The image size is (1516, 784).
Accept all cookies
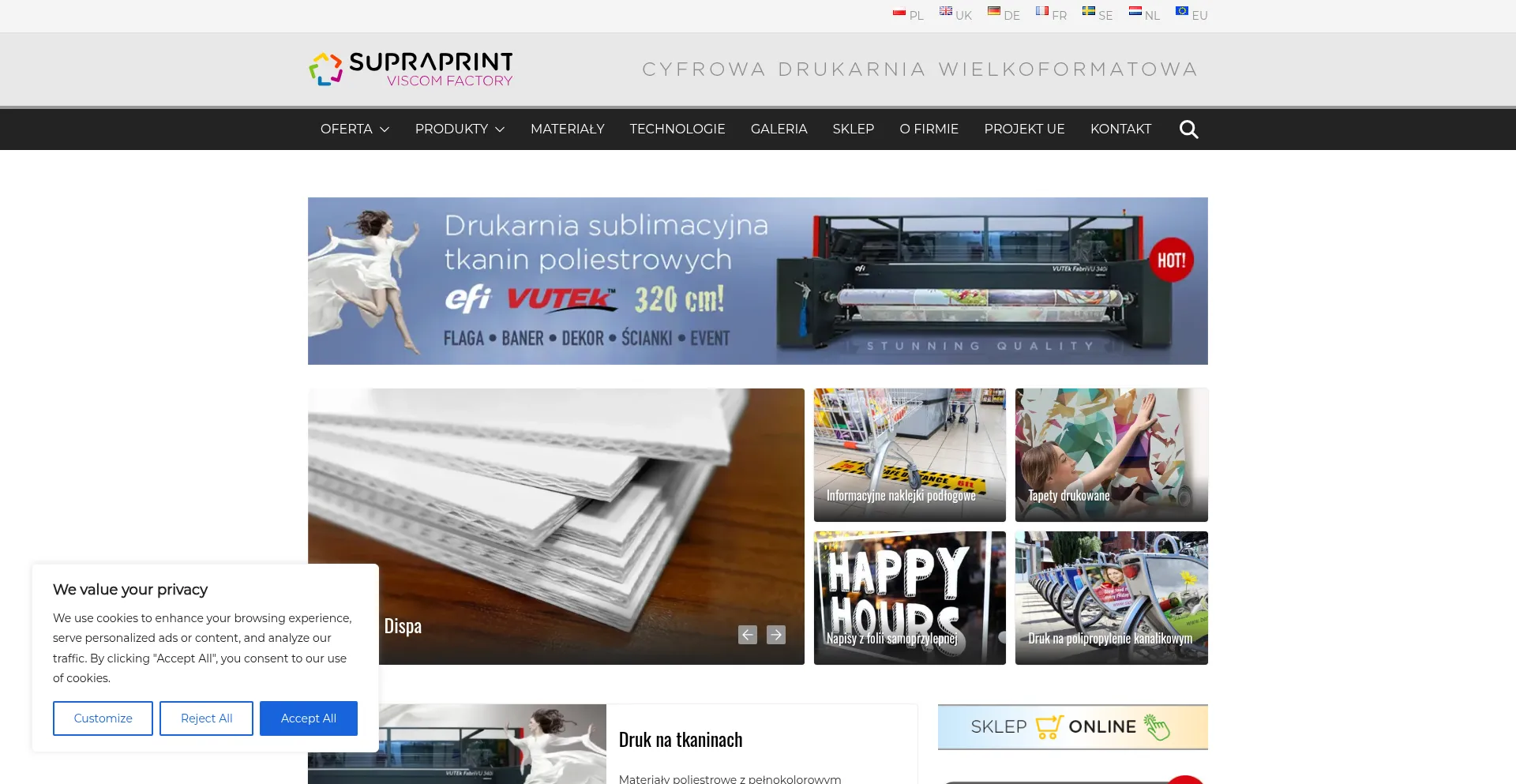click(x=309, y=718)
